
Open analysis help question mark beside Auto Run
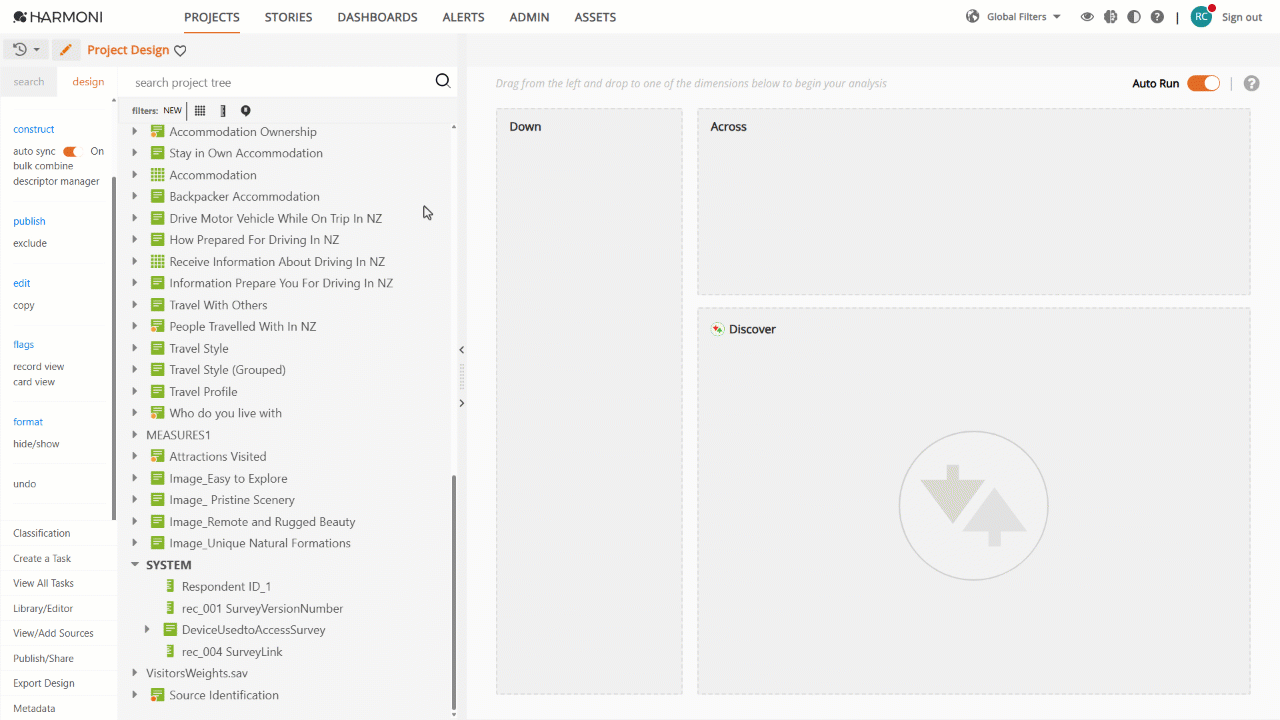tap(1251, 84)
